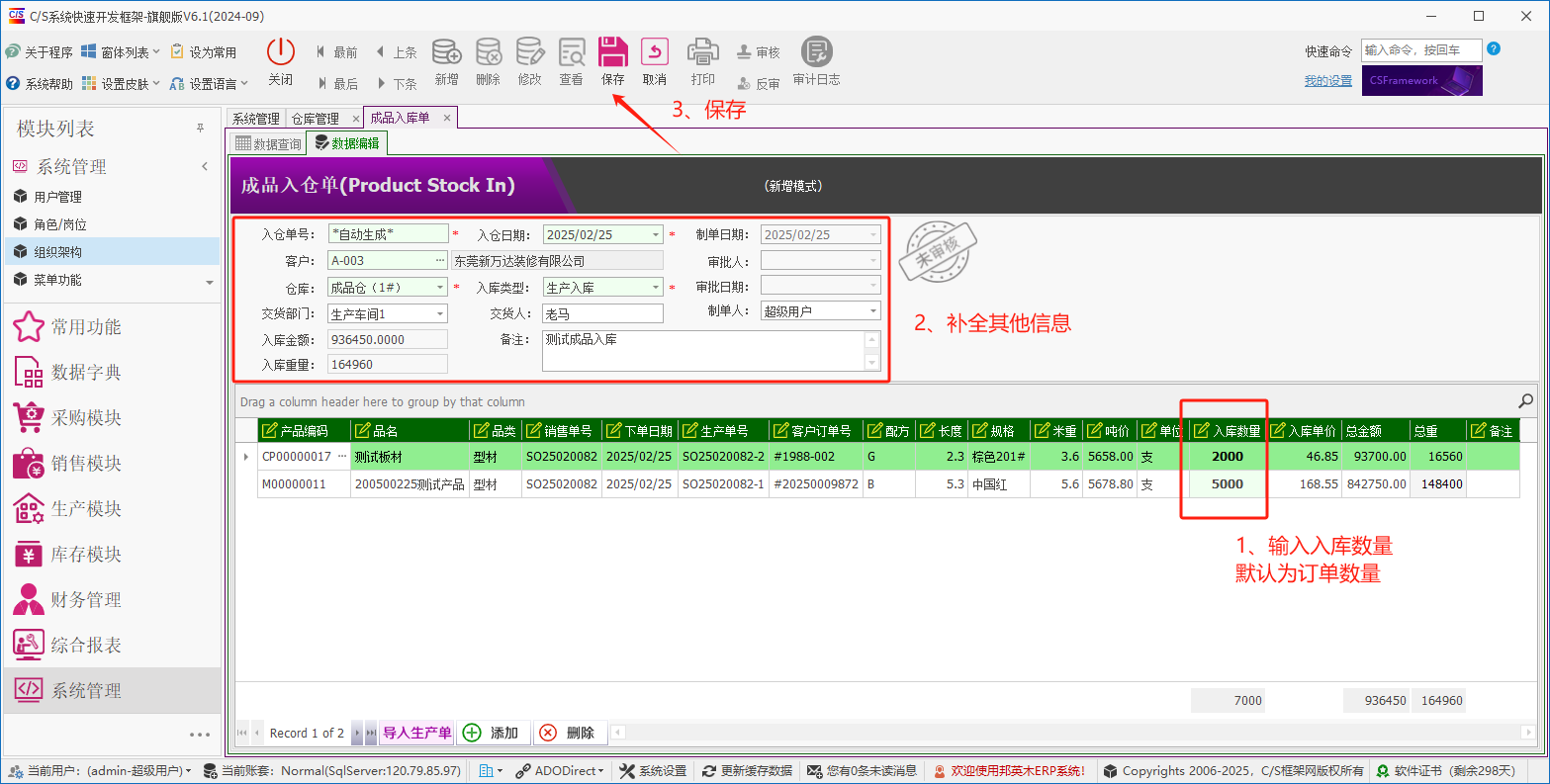Screen dimensions: 1550x784
Task: Click the Modify (修改) toolbar icon
Action: click(x=530, y=61)
